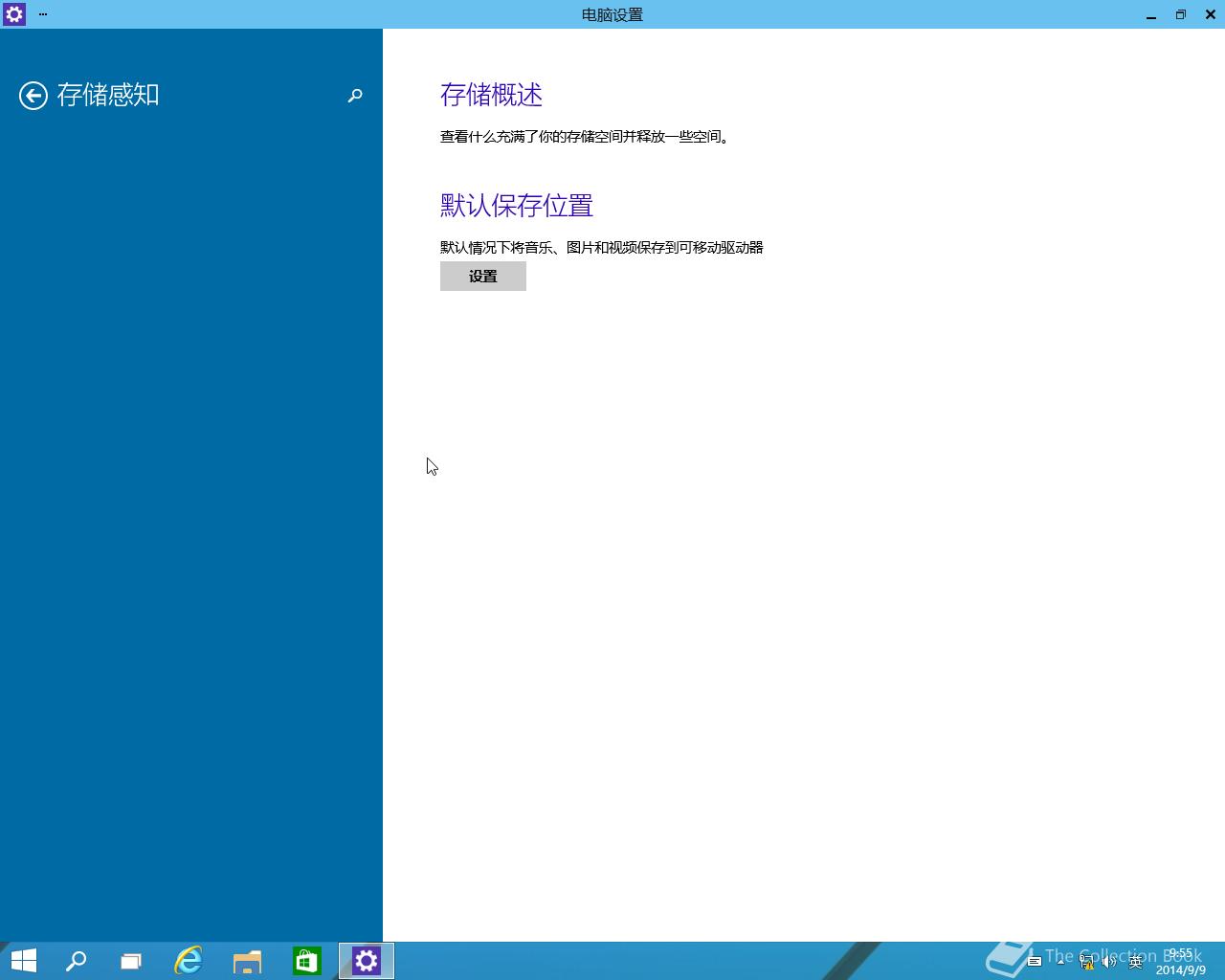Screen dimensions: 1225x980
Task: Open File Explorer from taskbar
Action: tap(248, 961)
